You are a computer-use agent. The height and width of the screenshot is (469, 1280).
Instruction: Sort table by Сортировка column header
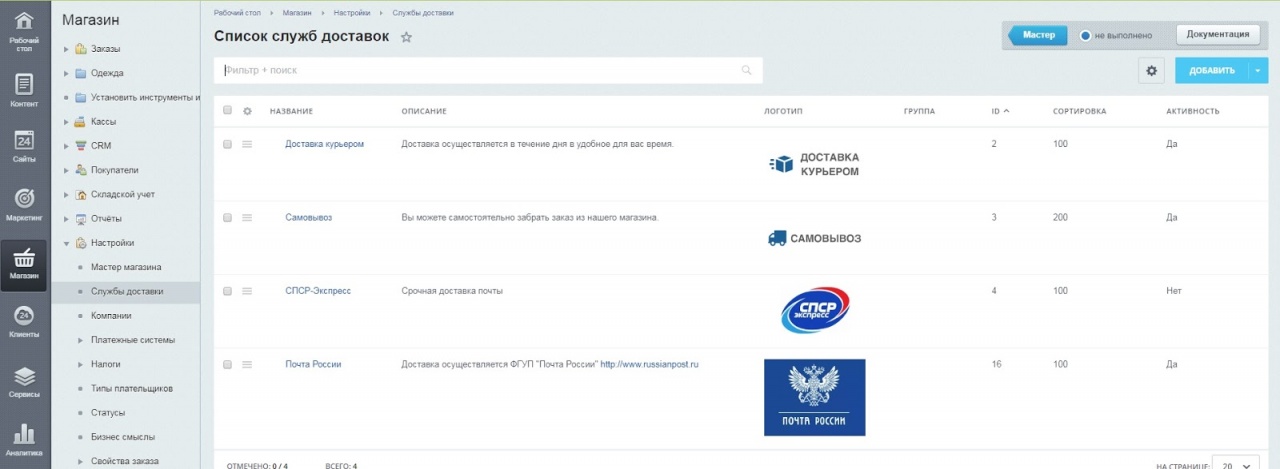click(x=1079, y=111)
